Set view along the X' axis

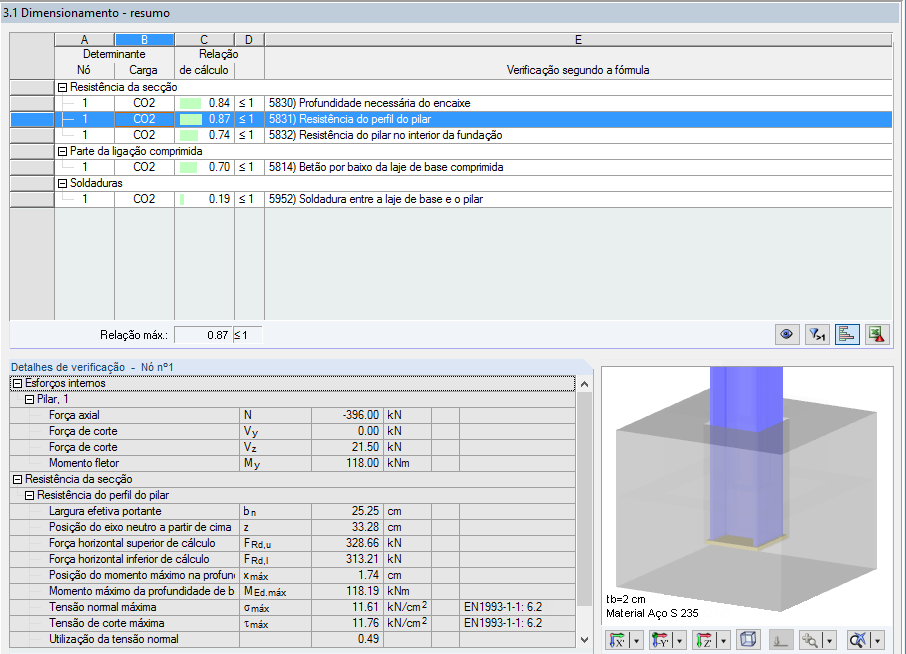[x=618, y=640]
